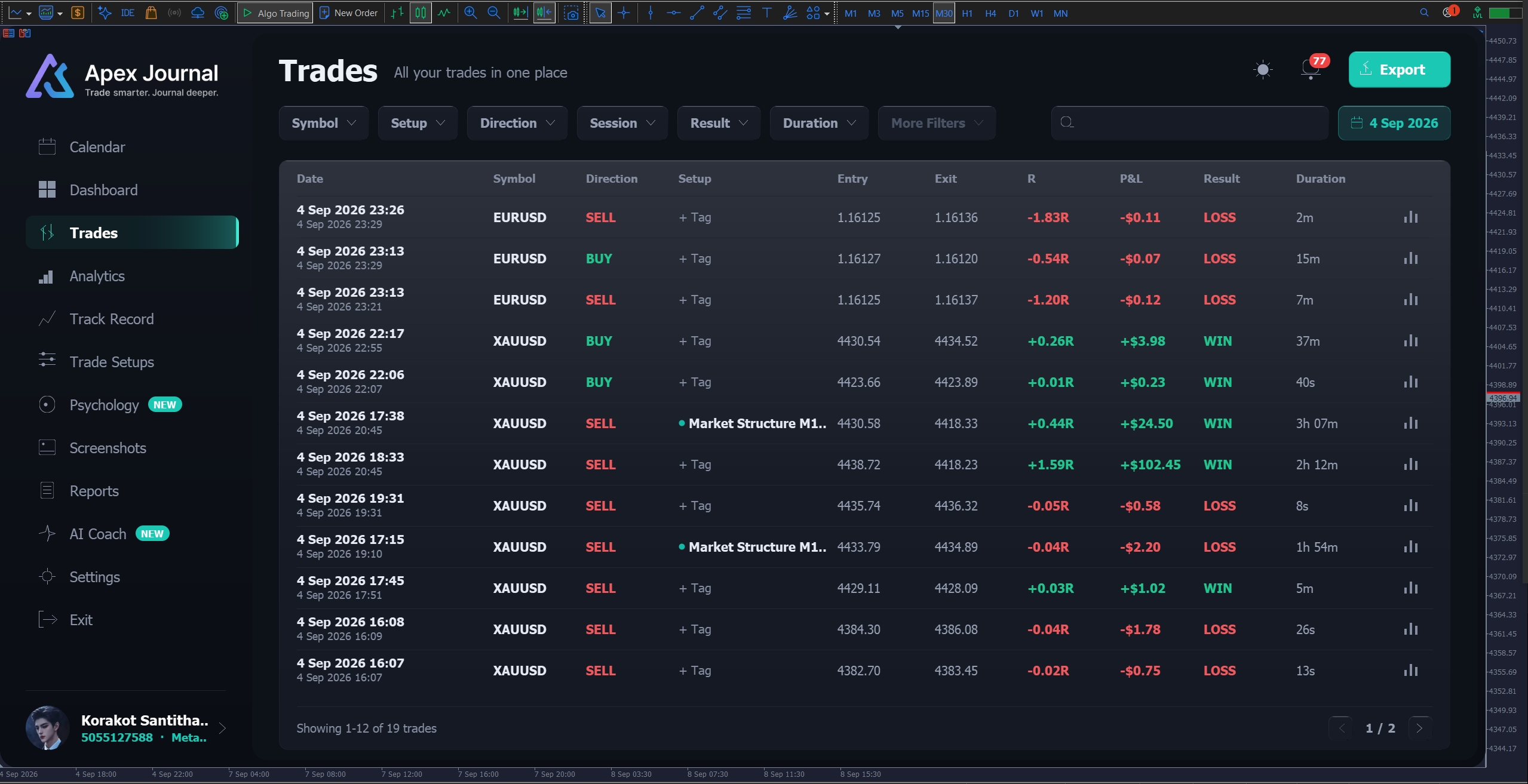The height and width of the screenshot is (784, 1528).
Task: Add a tag to the 22:17 XAUUSD trade
Action: pyautogui.click(x=695, y=341)
